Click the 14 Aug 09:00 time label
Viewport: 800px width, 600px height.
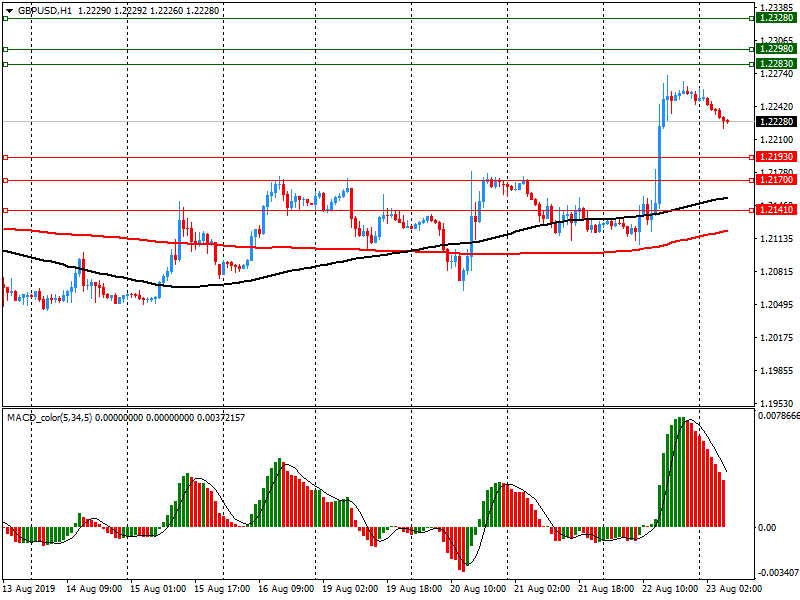[x=94, y=589]
